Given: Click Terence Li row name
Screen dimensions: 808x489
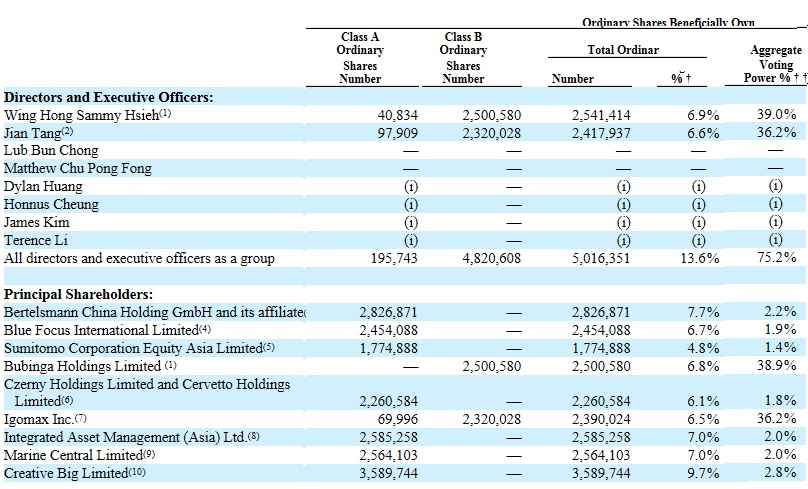Looking at the screenshot, I should point(36,241).
